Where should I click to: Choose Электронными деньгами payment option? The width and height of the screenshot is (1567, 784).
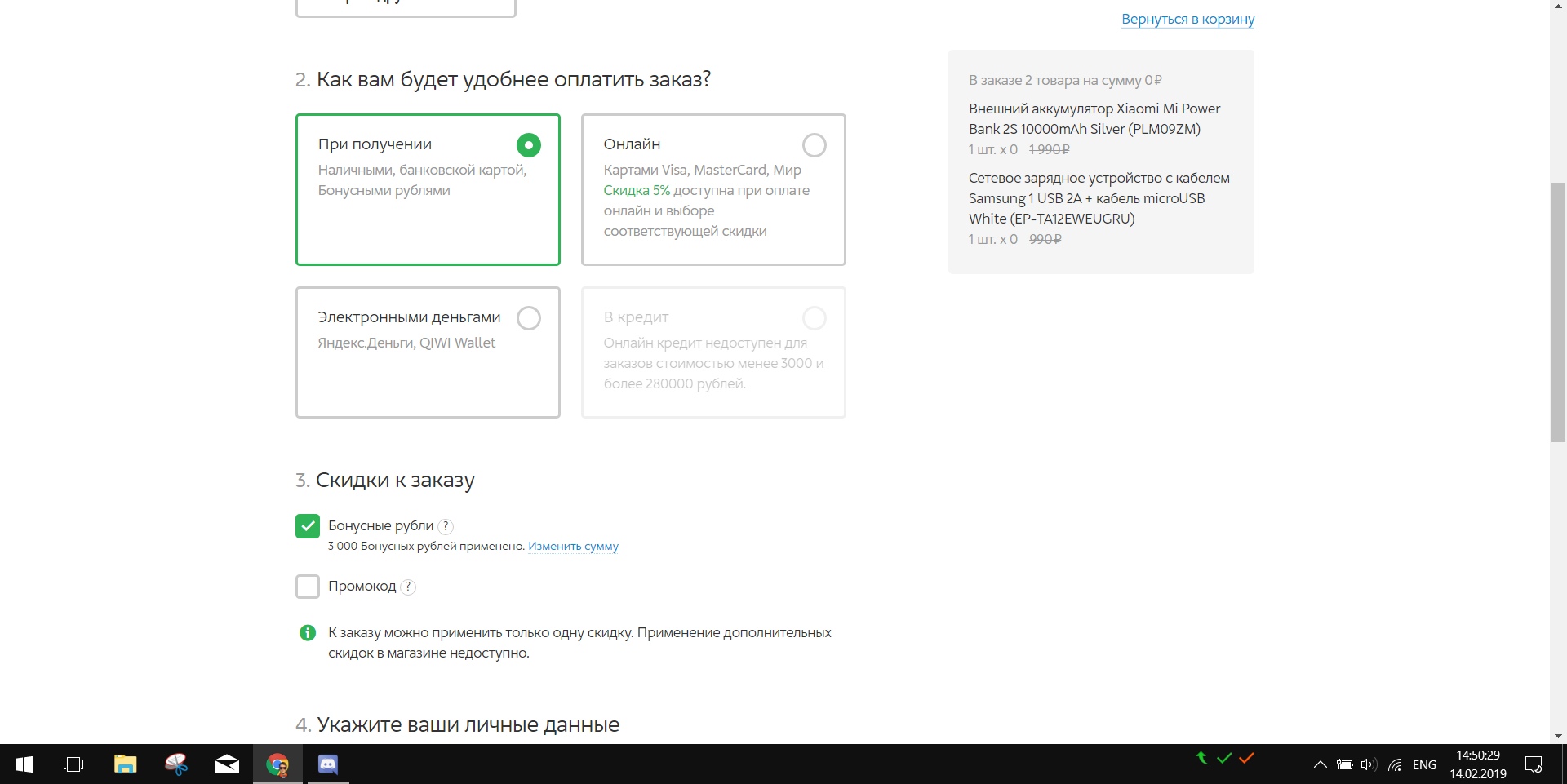528,318
